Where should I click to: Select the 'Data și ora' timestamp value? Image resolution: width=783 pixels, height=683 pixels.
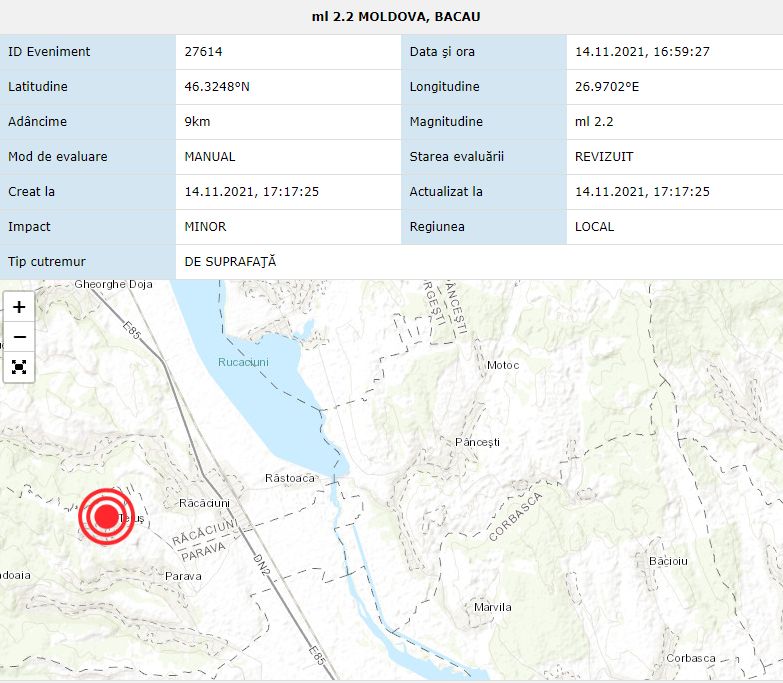point(642,52)
